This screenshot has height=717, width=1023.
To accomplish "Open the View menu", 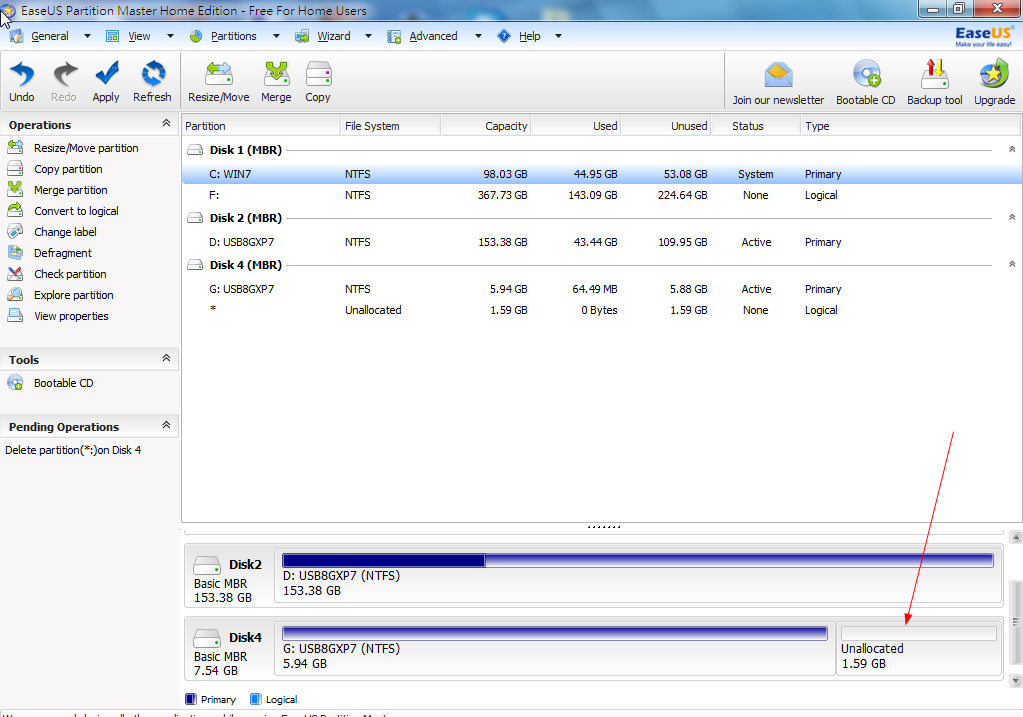I will coord(139,37).
